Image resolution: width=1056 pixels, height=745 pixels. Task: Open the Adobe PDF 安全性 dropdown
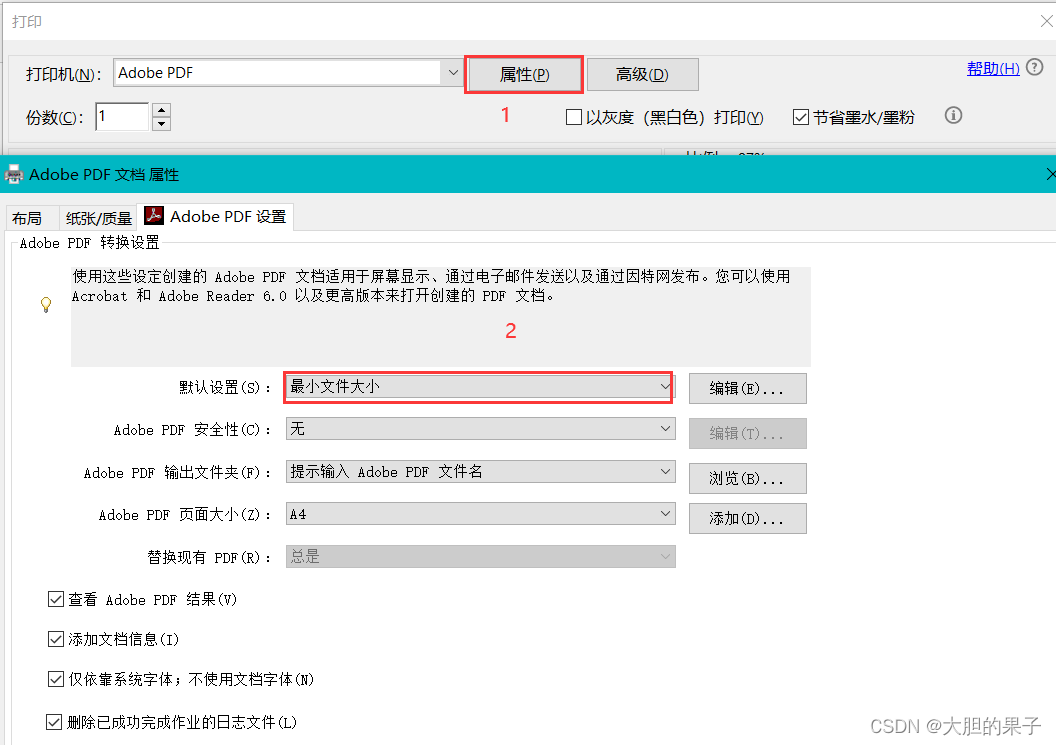pos(481,429)
